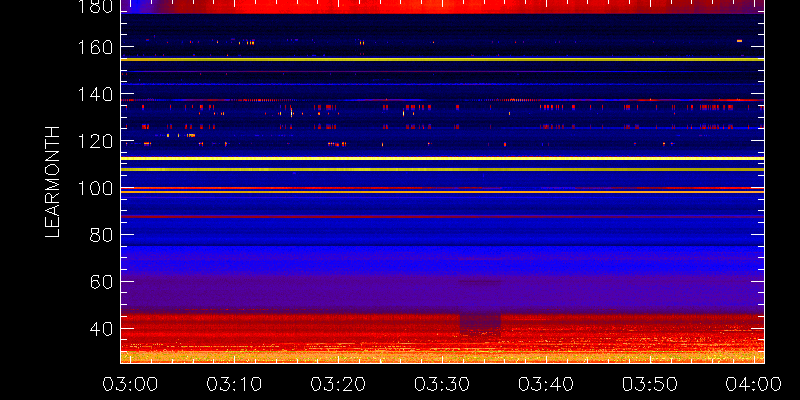Click the 04:00 time axis label
Screen dimensions: 800x400
tap(754, 384)
